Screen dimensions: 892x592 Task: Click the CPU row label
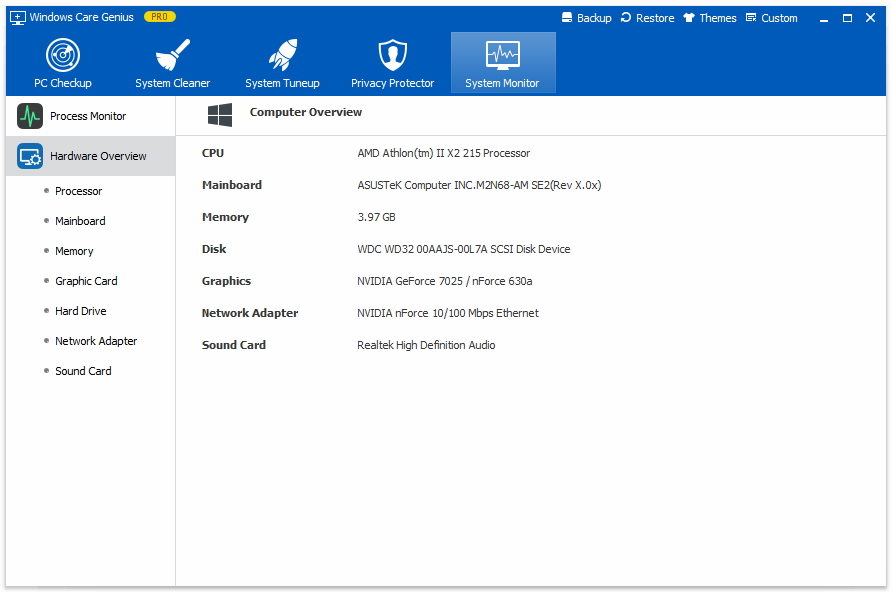(x=213, y=153)
